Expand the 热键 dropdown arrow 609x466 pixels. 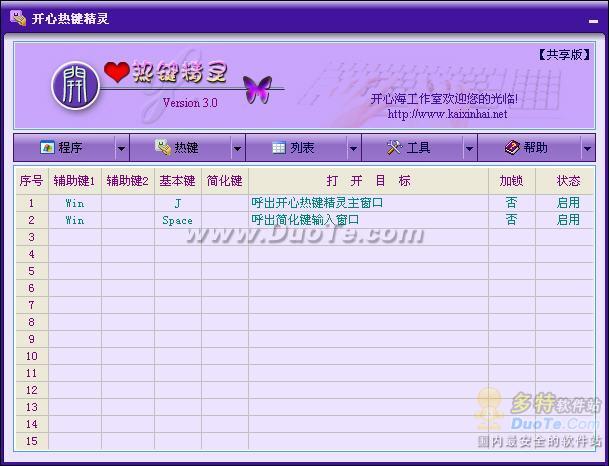pos(237,148)
